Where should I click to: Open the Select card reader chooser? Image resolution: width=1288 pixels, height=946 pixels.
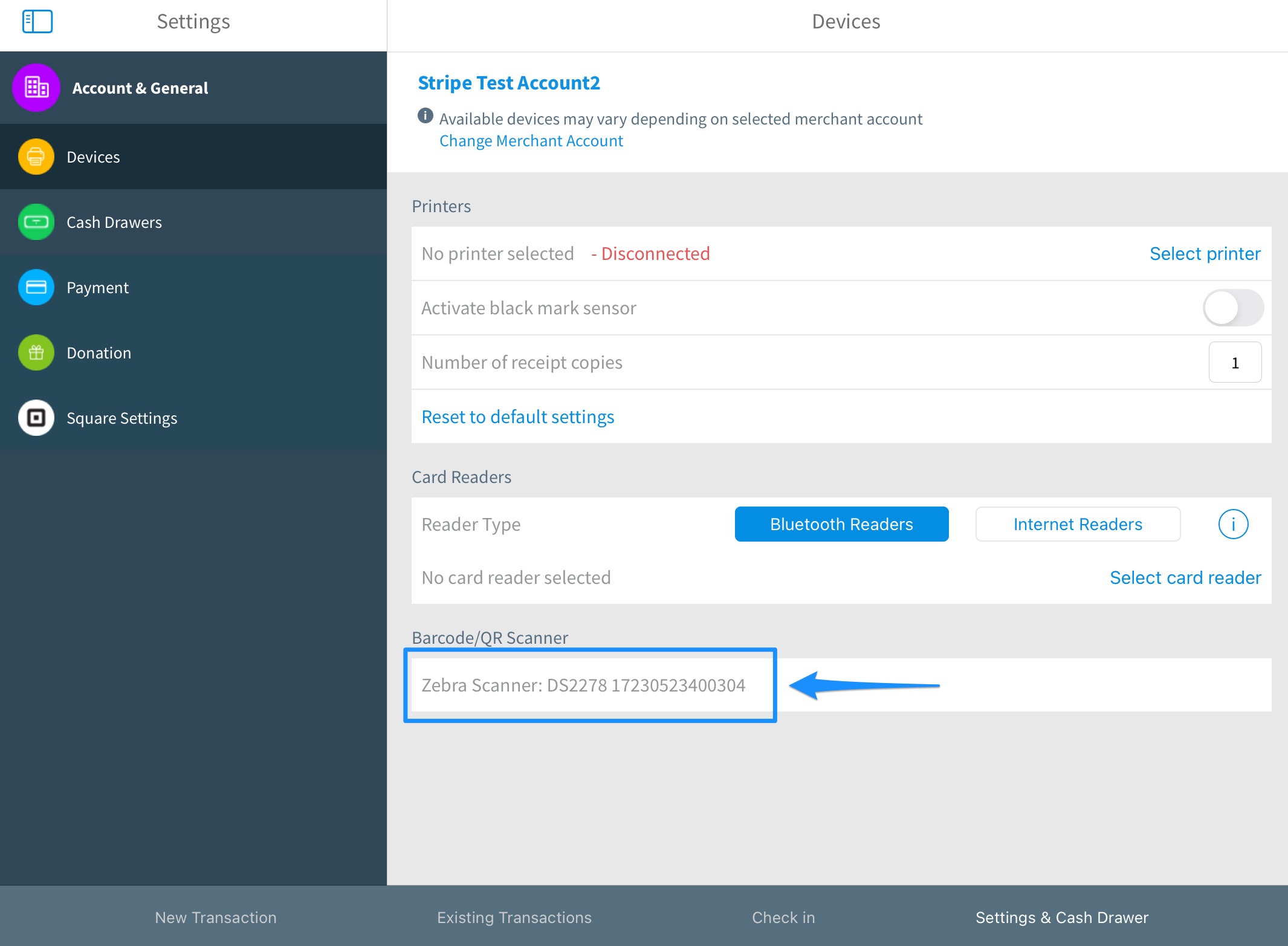point(1185,578)
